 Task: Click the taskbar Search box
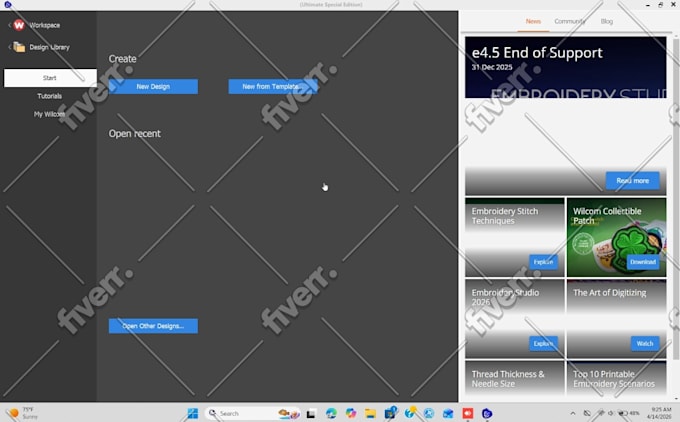click(x=253, y=413)
